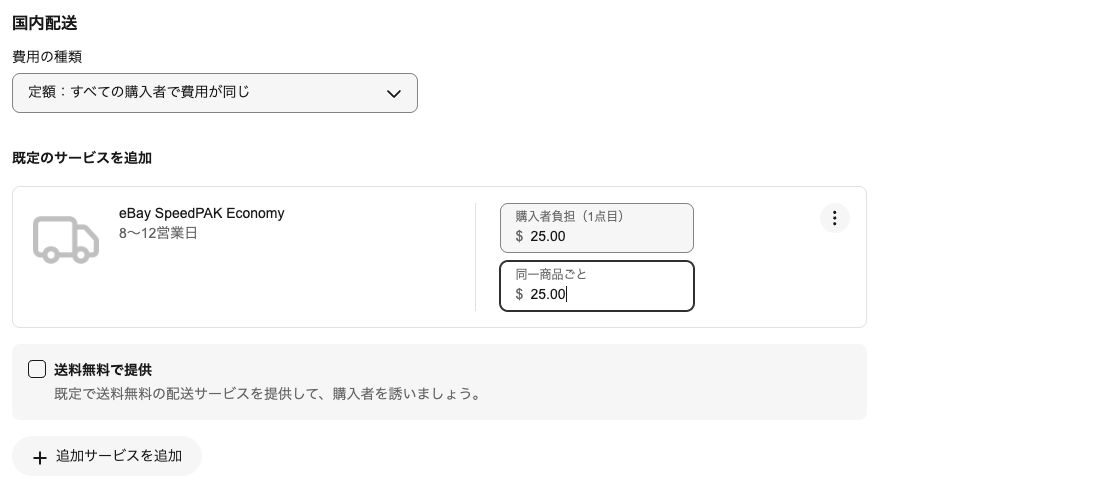Screen dimensions: 1110x494
Task: Click the dollar sign in 購入者負担 field
Action: point(519,236)
